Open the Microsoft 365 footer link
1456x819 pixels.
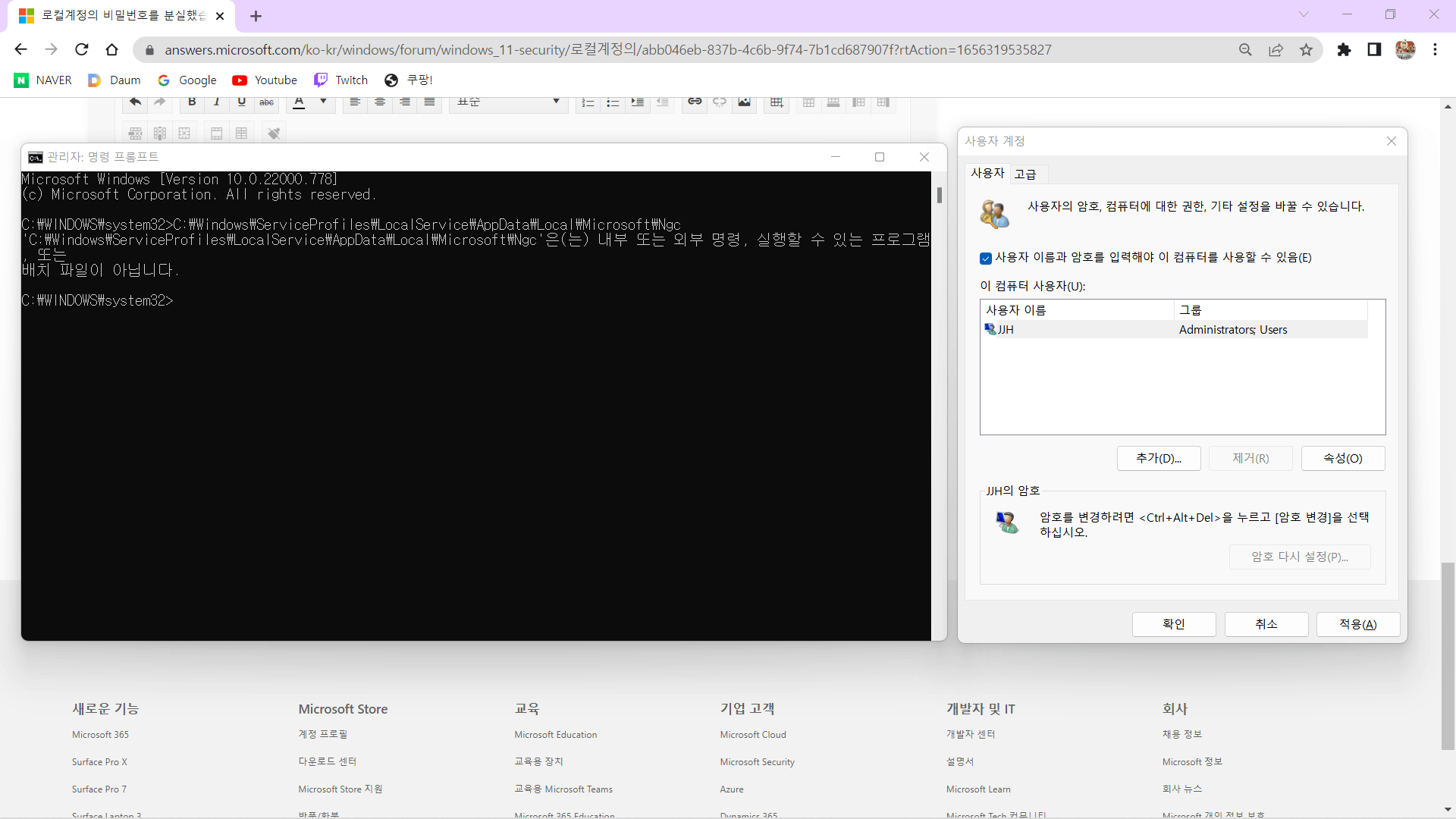100,735
